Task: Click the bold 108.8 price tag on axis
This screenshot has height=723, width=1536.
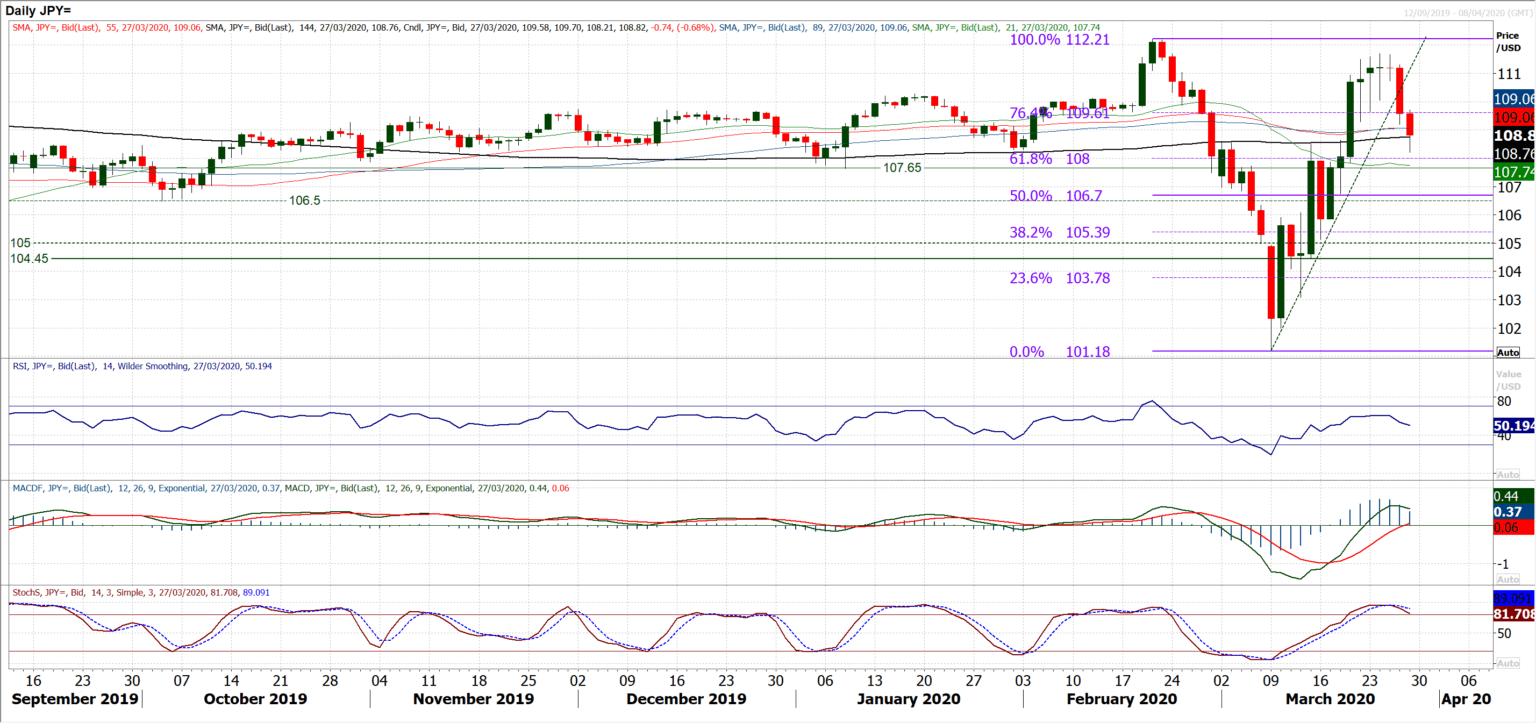Action: click(x=1511, y=137)
